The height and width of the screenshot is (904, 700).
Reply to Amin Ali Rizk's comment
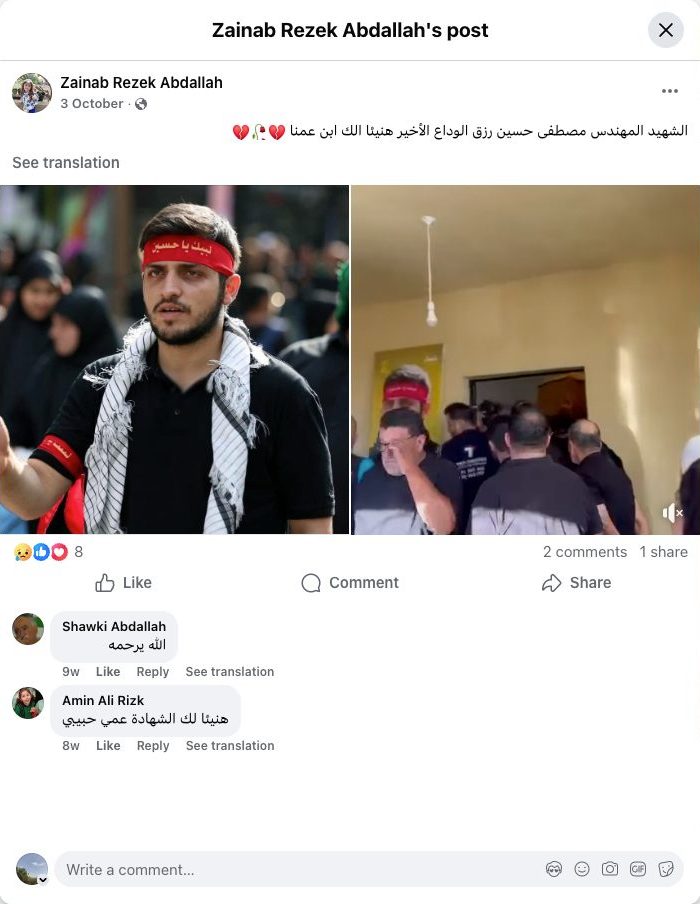(x=153, y=745)
